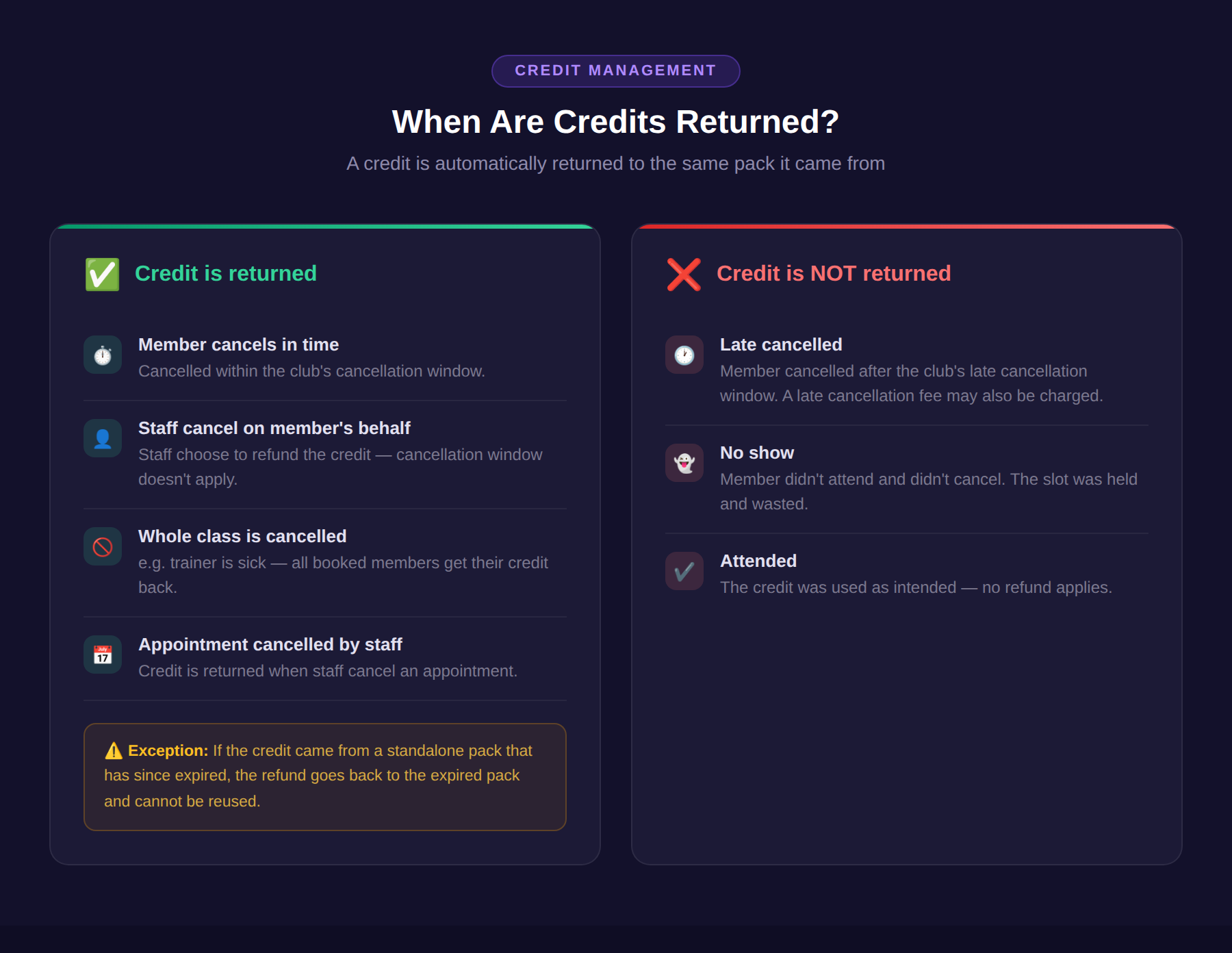Screen dimensions: 1232x953
Task: Open the Whole class is cancelled item
Action: coord(325,562)
